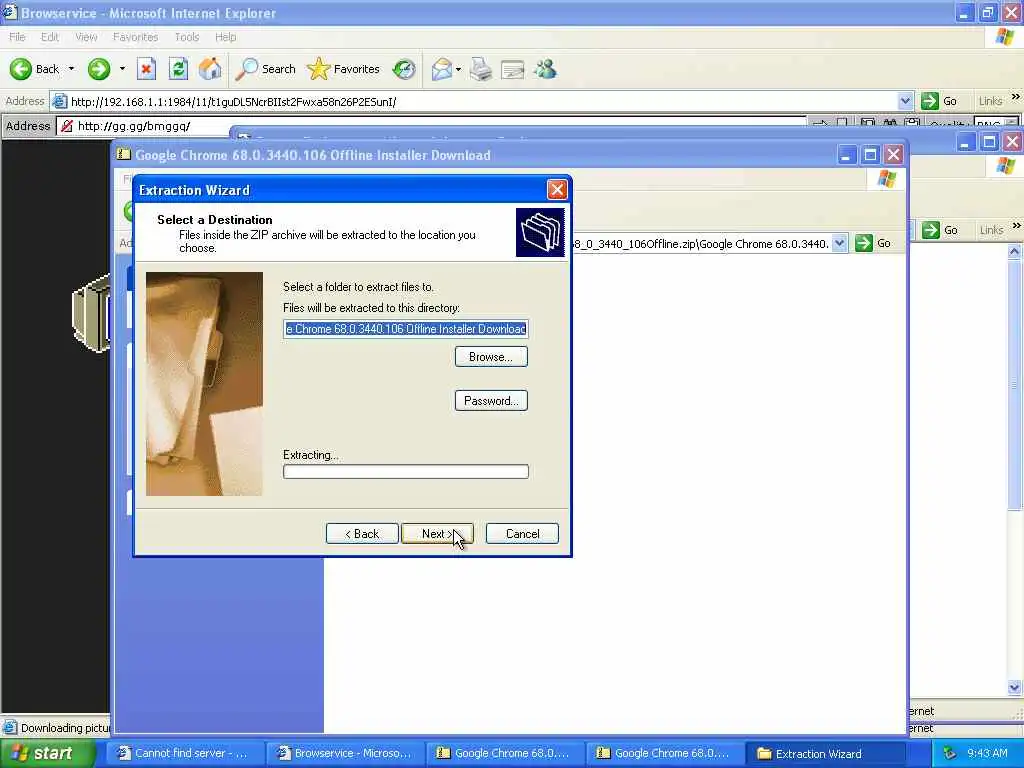1024x768 pixels.
Task: Click the green Forward arrow in IE toolbar
Action: 99,69
